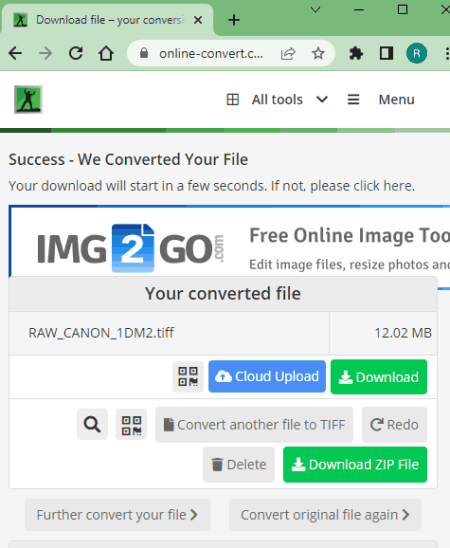This screenshot has width=450, height=548.
Task: Open Further convert your file
Action: point(117,515)
